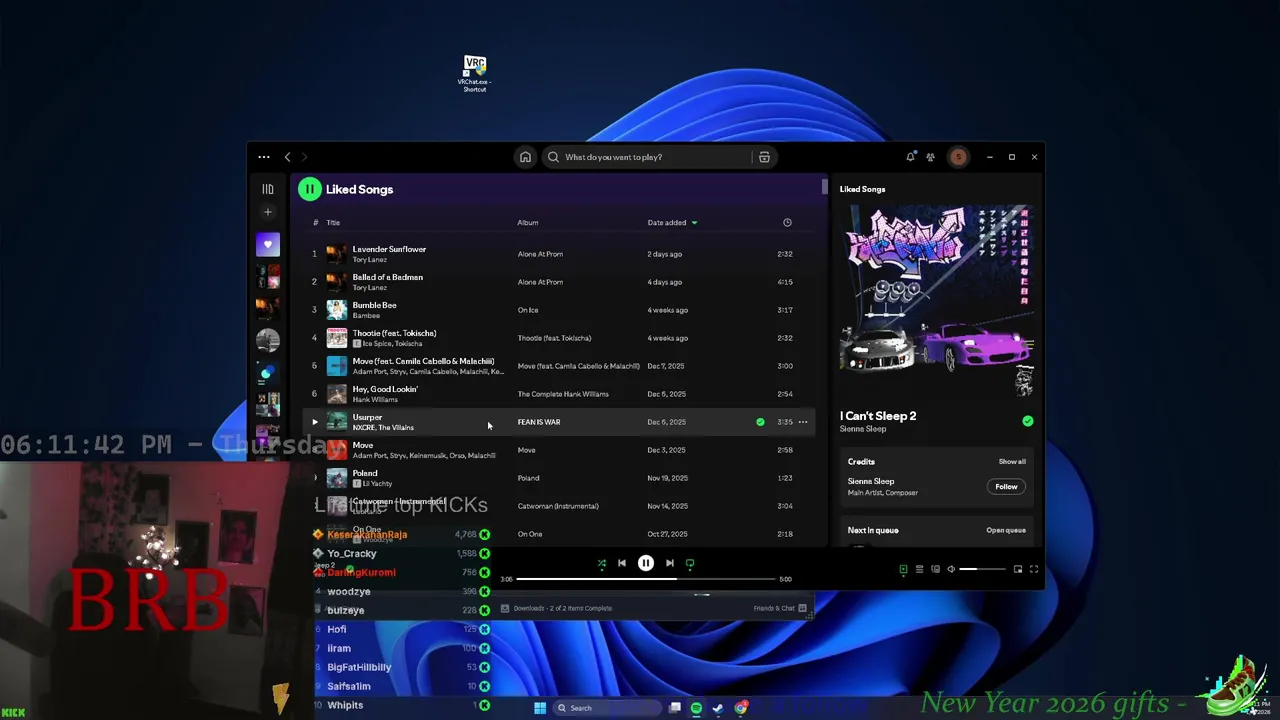The width and height of the screenshot is (1280, 720).
Task: Adjust the Spotify volume slider
Action: (983, 569)
